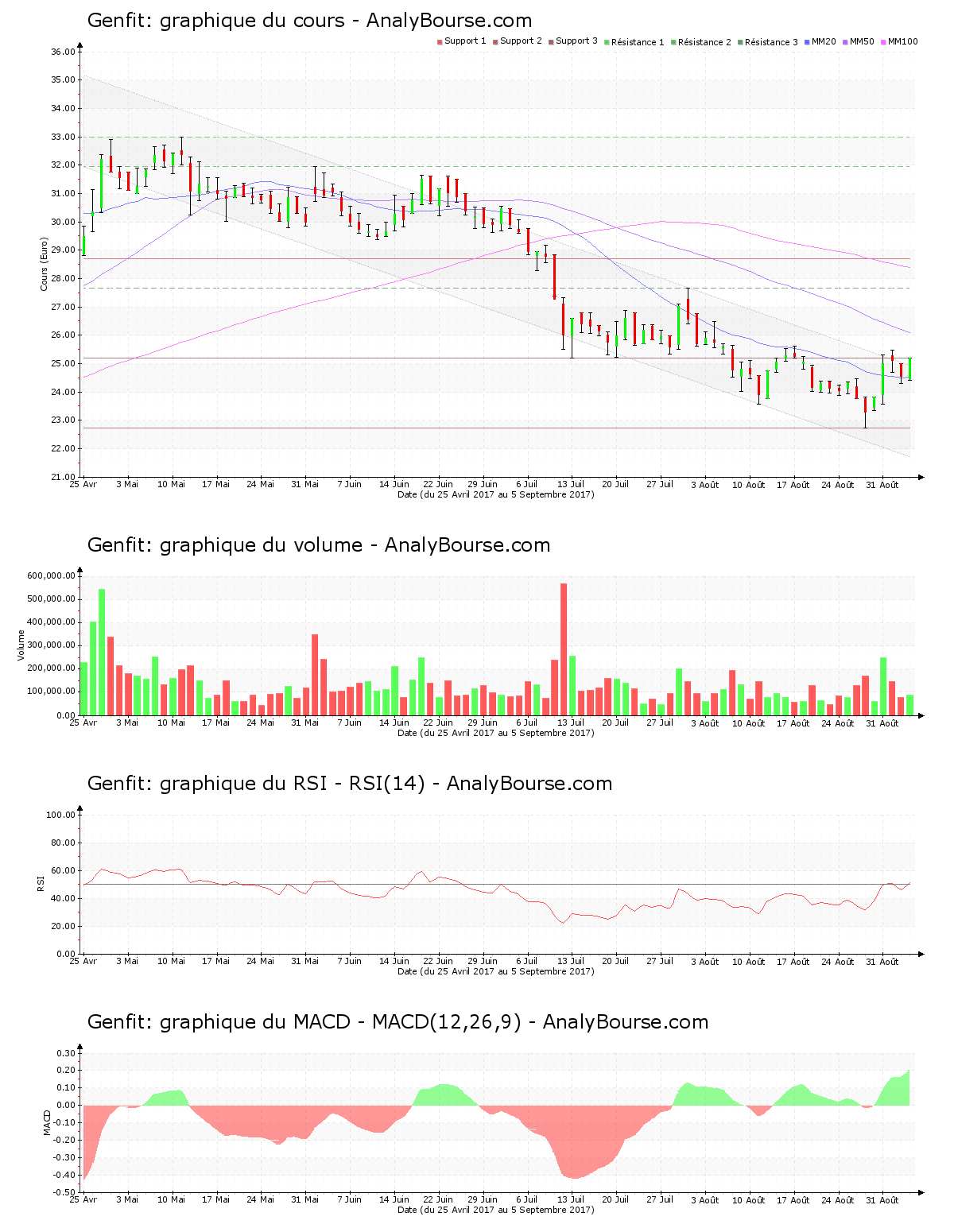Click the '10 Août' date under the MACD chart
This screenshot has height=1232, width=954.
(749, 1200)
